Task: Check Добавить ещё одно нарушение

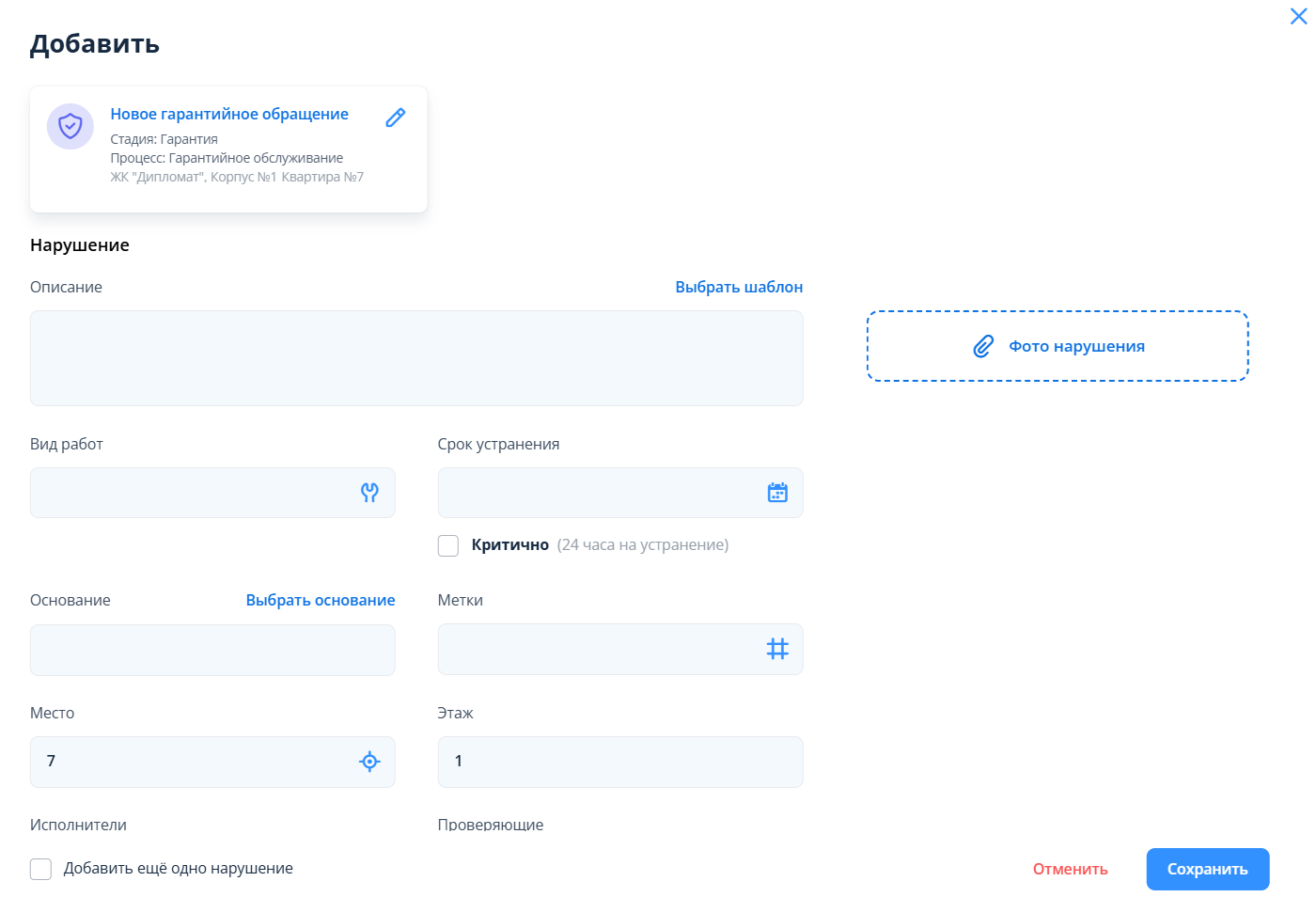Action: click(40, 869)
